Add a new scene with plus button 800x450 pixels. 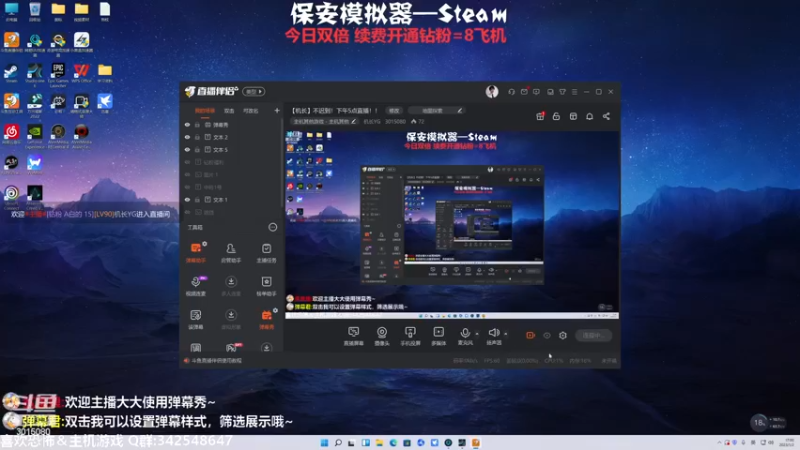point(277,110)
